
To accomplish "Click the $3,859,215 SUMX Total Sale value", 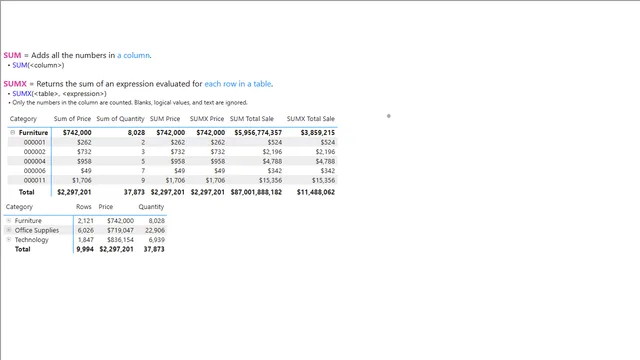I will (x=318, y=133).
